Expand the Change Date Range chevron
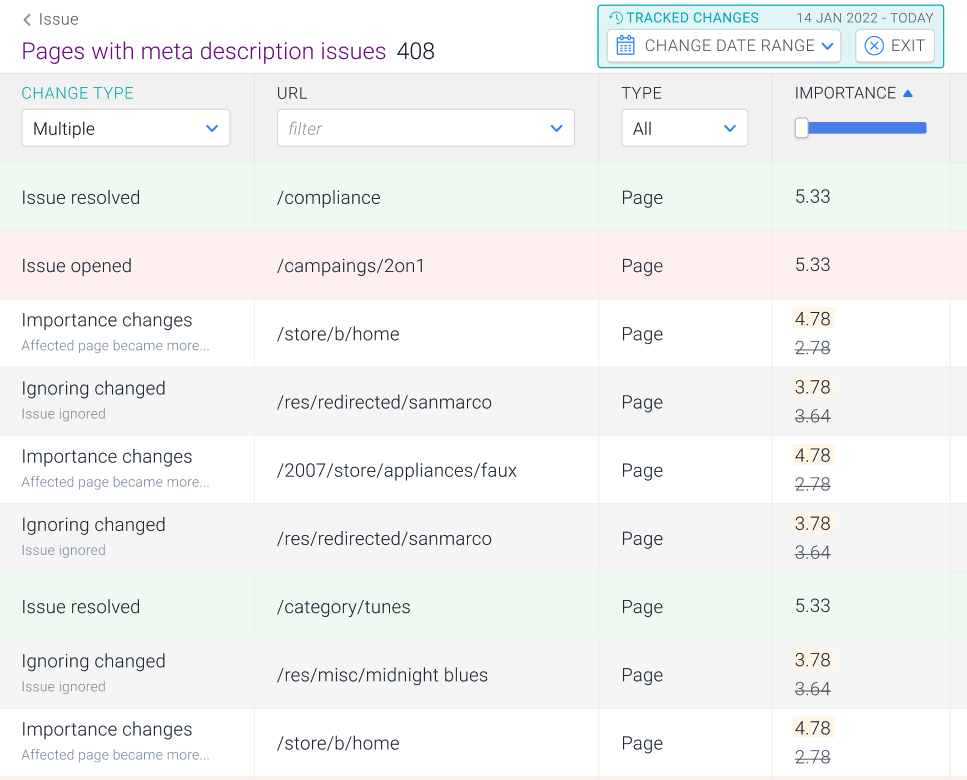The image size is (967, 780). click(x=828, y=46)
